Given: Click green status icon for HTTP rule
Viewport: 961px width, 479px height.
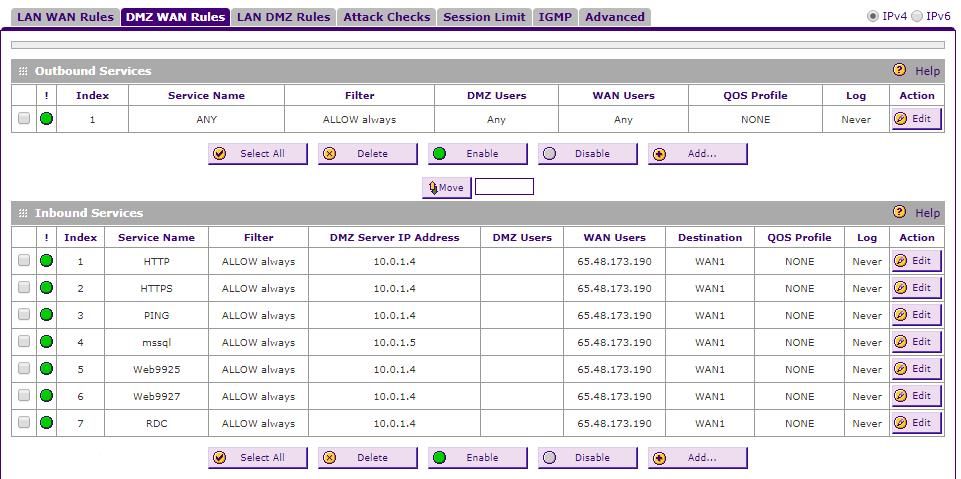Looking at the screenshot, I should tap(46, 261).
